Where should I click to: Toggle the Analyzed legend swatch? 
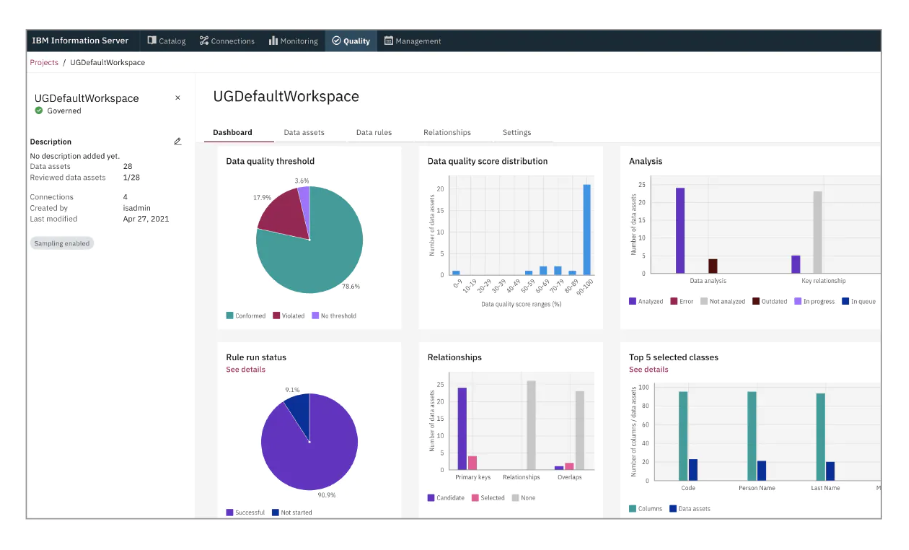click(x=632, y=301)
